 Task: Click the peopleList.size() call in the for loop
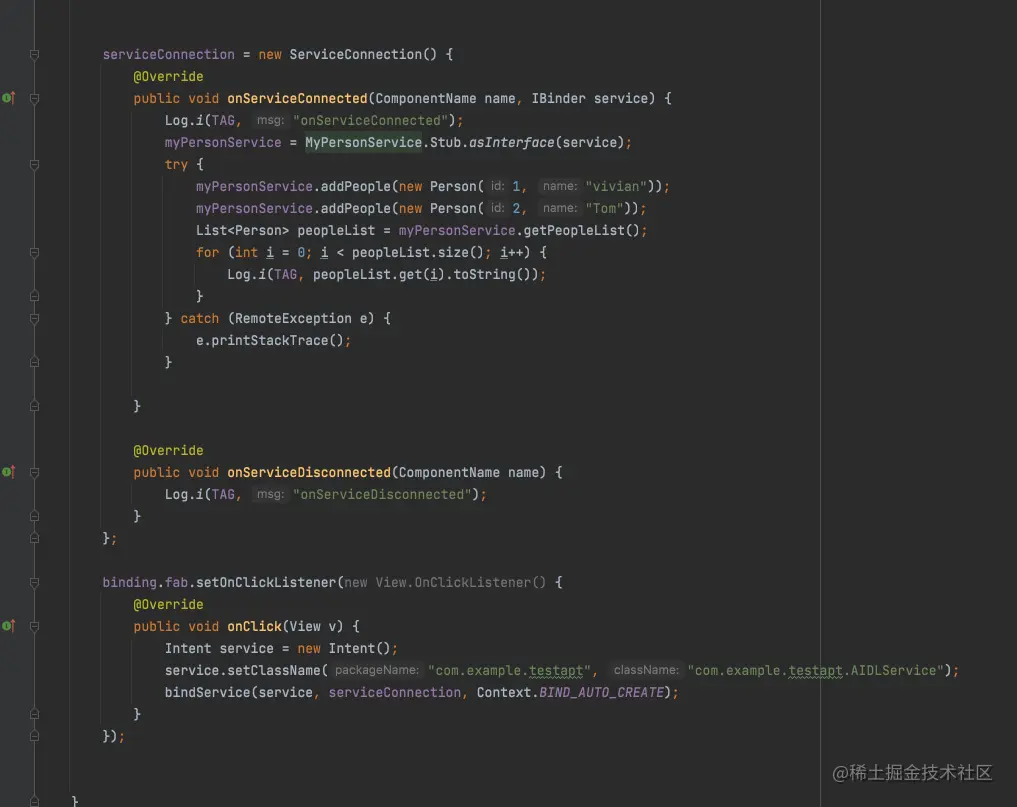[x=418, y=252]
